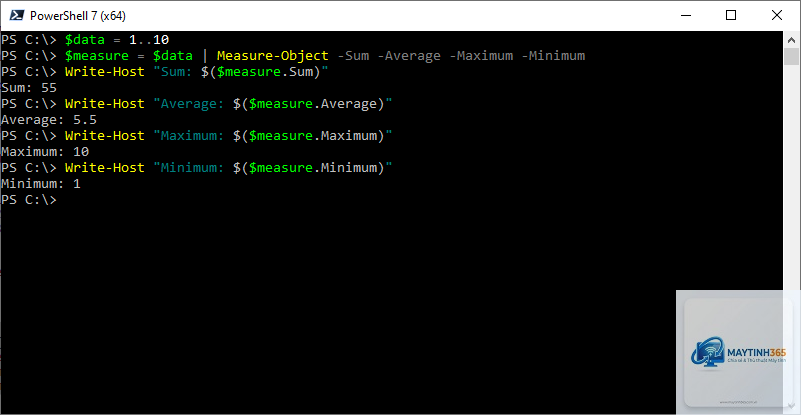801x415 pixels.
Task: Click the last empty "PS C:\>" prompt
Action: point(29,200)
